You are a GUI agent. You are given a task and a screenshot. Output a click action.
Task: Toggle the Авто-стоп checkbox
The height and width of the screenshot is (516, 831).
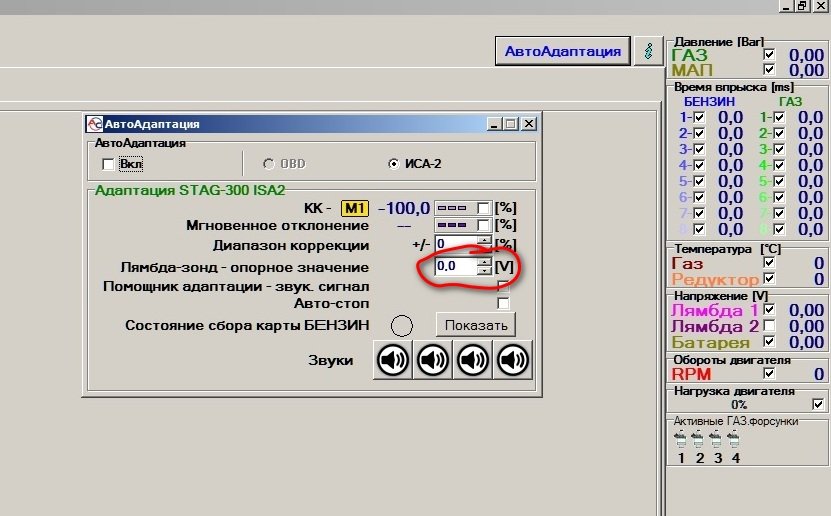point(503,303)
